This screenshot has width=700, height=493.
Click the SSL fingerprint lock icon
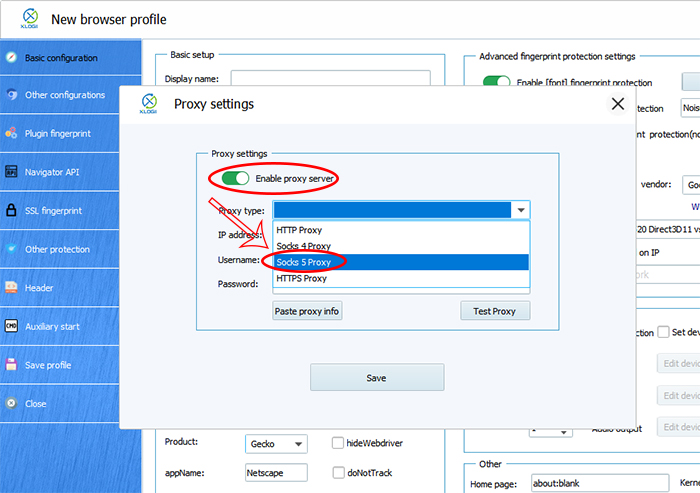pyautogui.click(x=11, y=210)
